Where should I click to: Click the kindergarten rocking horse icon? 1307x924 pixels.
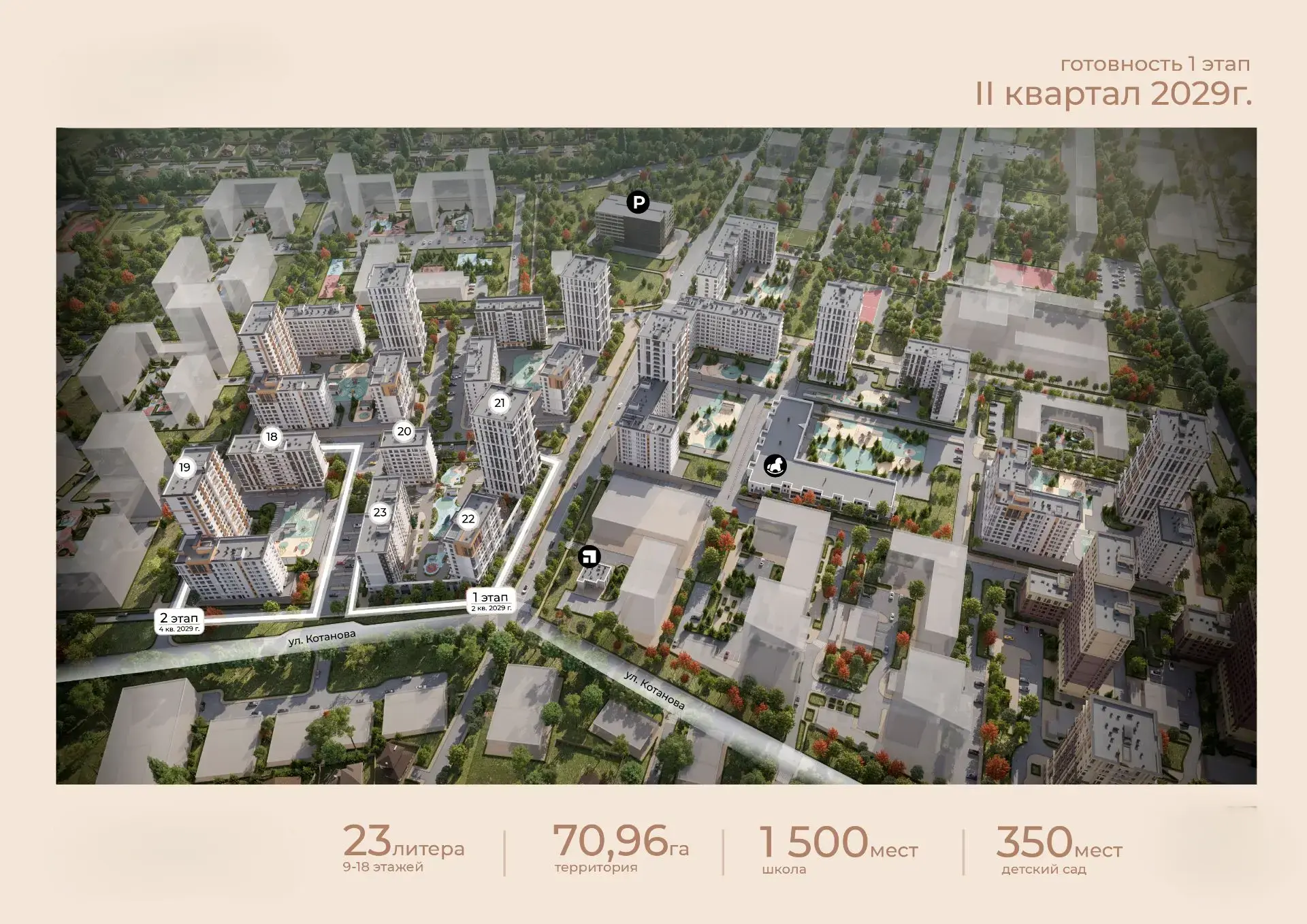775,465
